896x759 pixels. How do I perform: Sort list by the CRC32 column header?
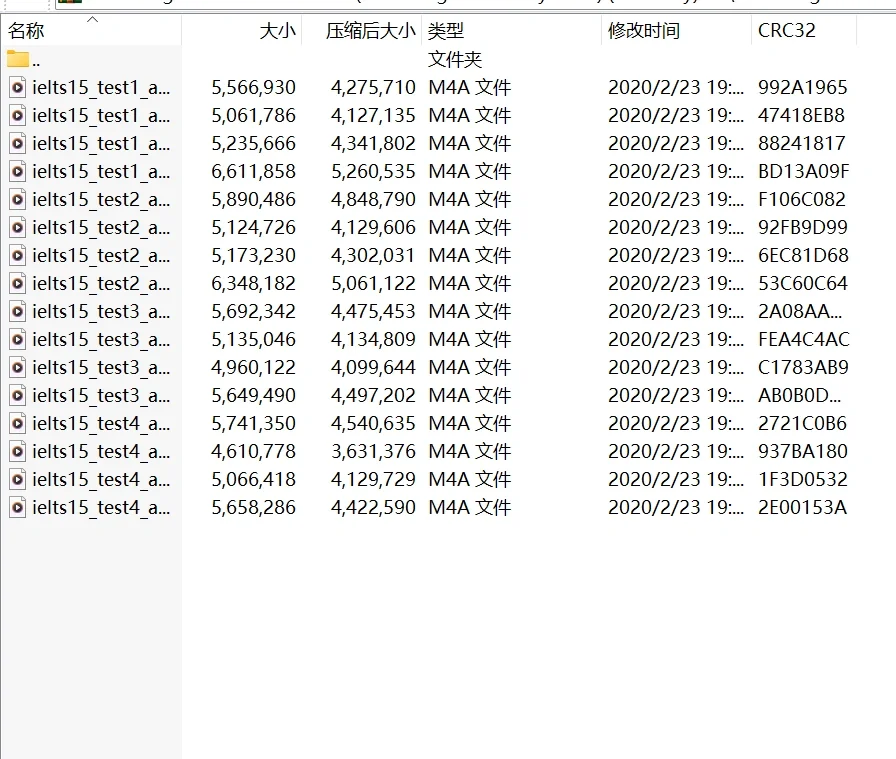point(804,30)
